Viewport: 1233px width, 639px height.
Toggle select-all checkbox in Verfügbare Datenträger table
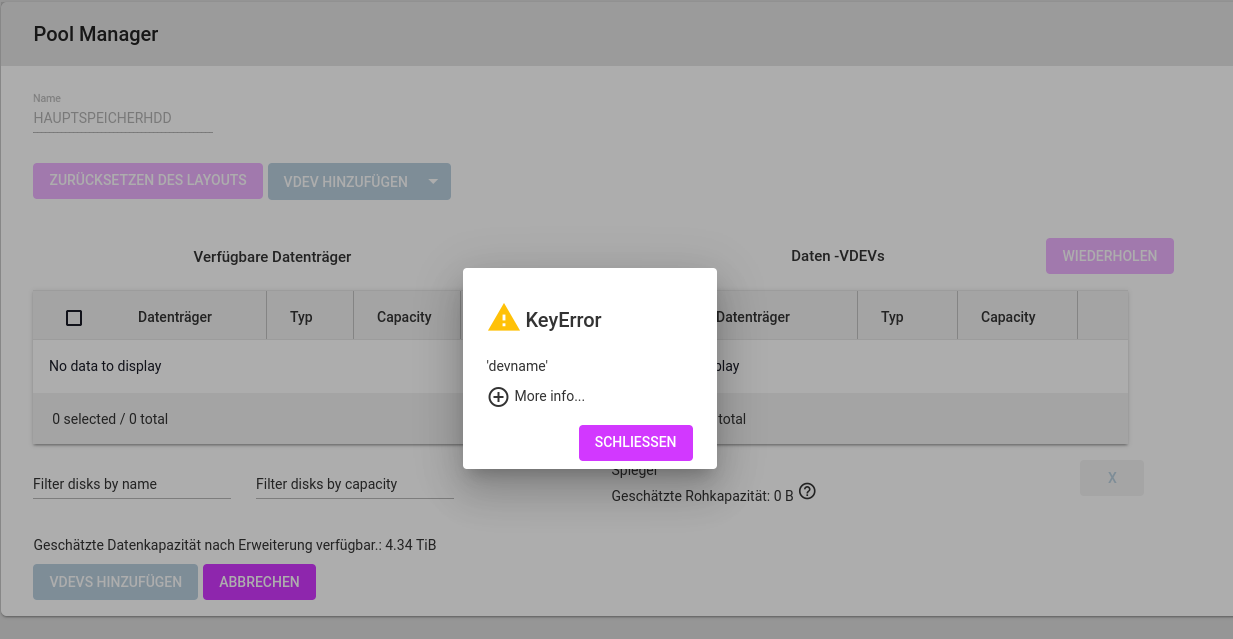click(x=74, y=318)
